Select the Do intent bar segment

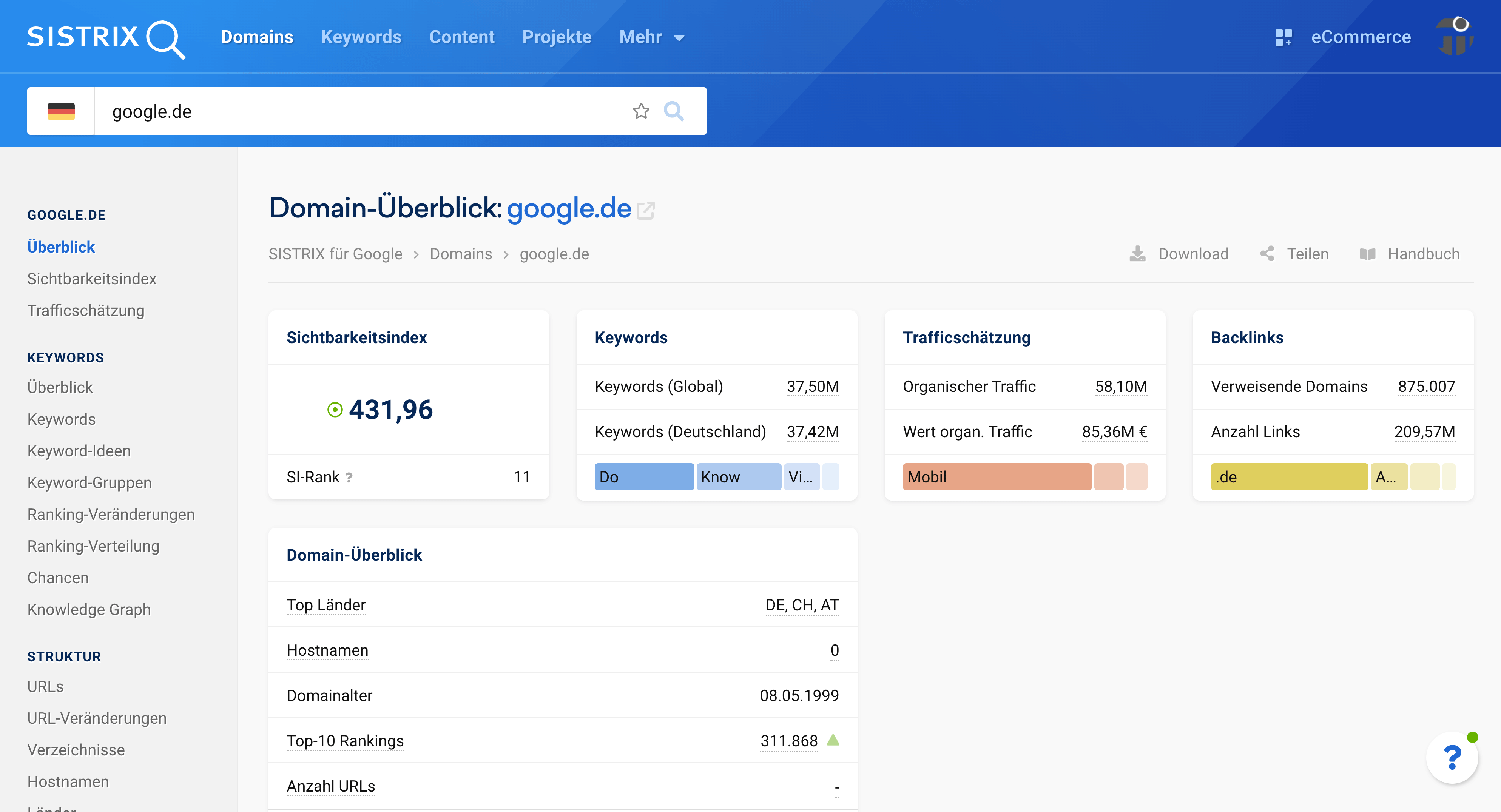(643, 476)
